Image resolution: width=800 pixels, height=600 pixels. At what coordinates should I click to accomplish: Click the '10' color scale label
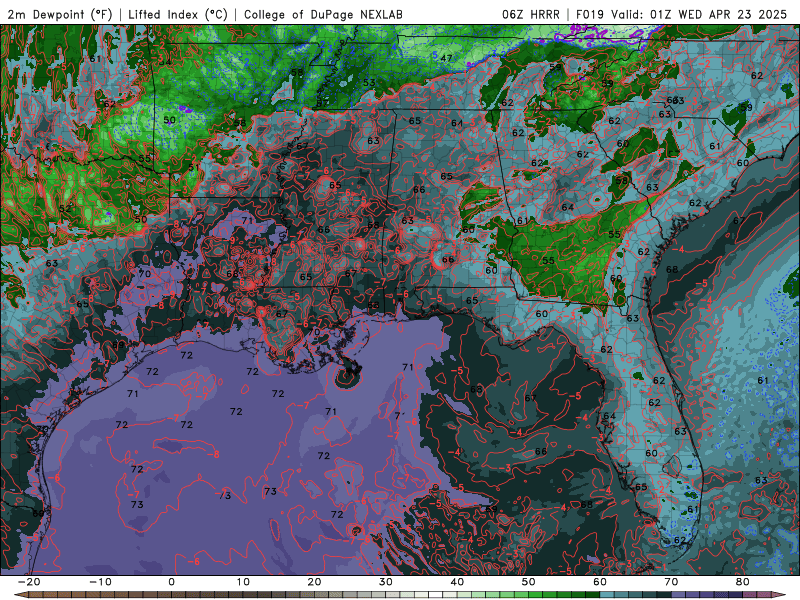[x=243, y=582]
